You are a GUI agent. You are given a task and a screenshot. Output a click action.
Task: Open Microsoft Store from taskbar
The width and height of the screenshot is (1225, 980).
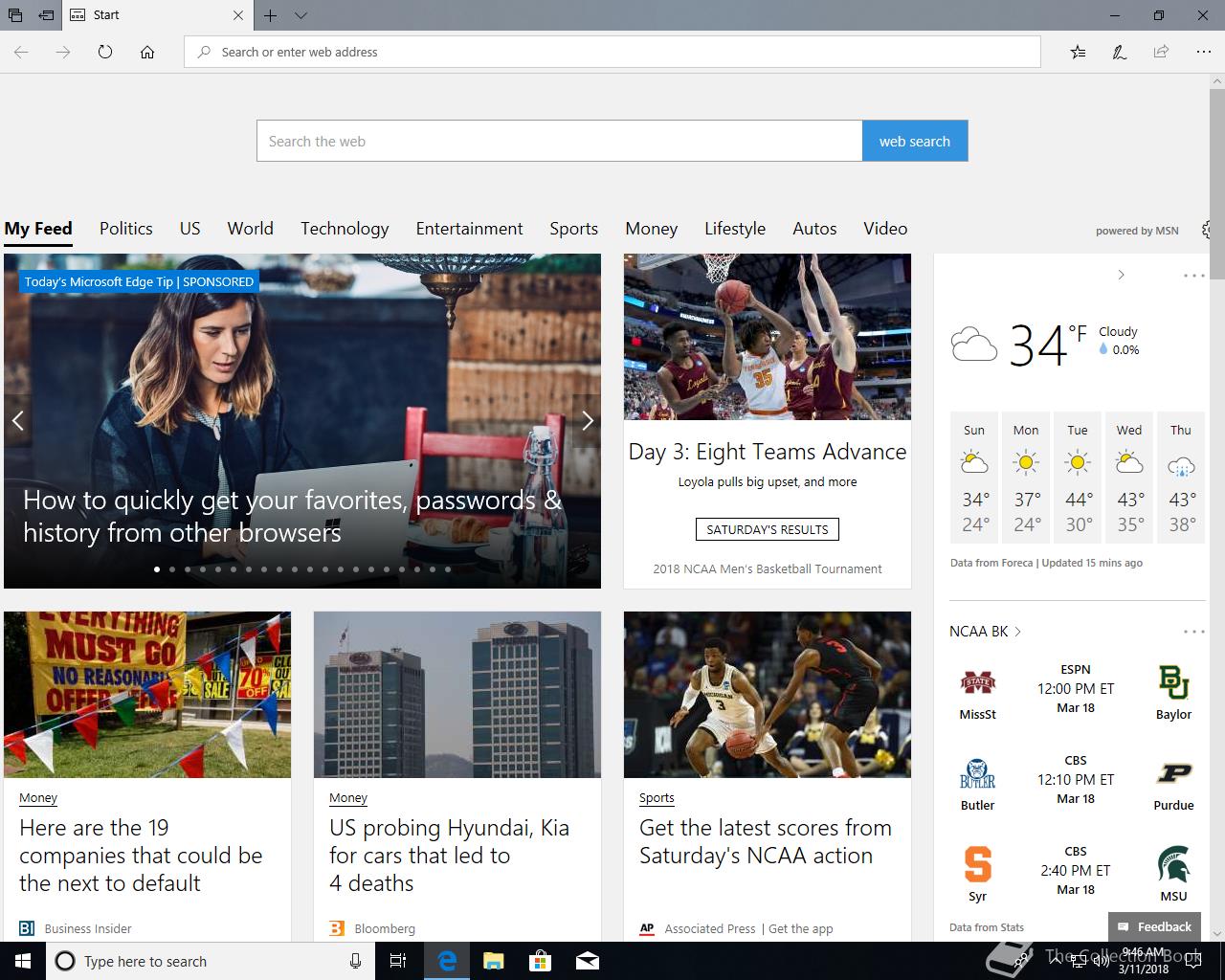[x=541, y=961]
